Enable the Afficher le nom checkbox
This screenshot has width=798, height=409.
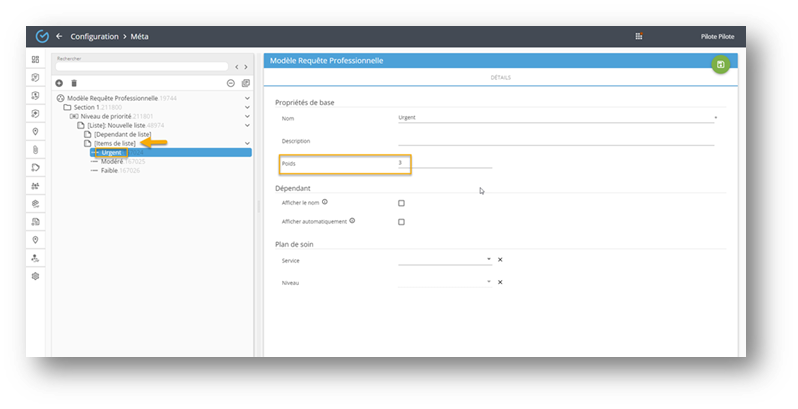pyautogui.click(x=401, y=203)
